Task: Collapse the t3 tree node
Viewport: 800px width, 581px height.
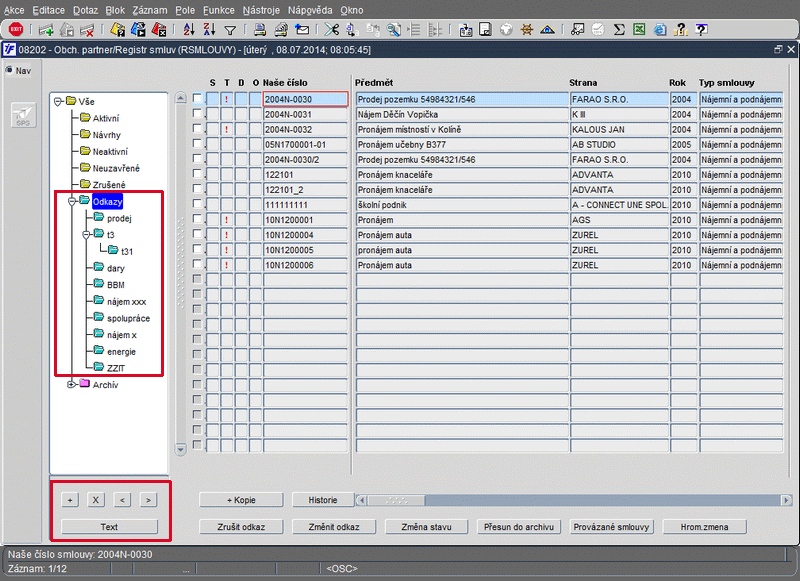Action: pos(86,235)
